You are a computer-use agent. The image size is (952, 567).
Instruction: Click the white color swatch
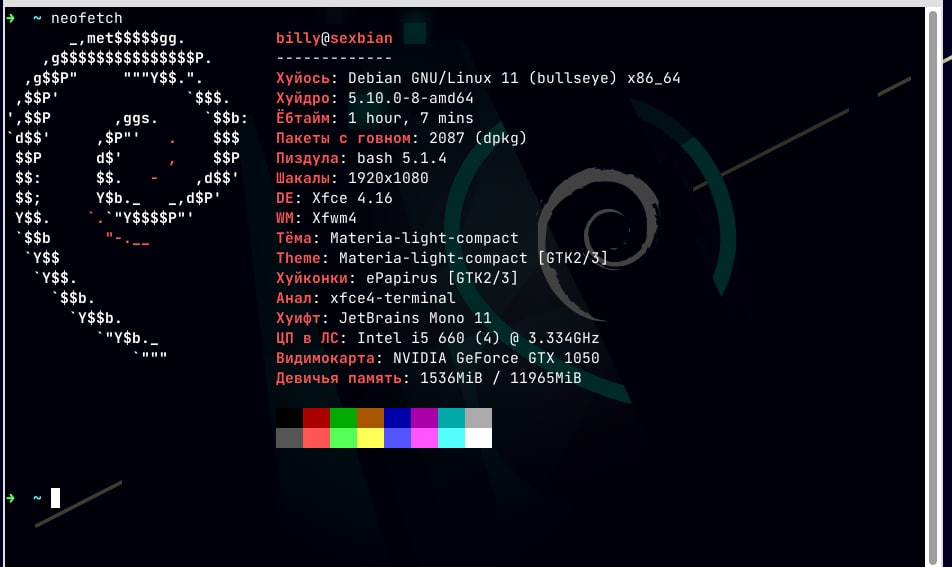coord(478,438)
